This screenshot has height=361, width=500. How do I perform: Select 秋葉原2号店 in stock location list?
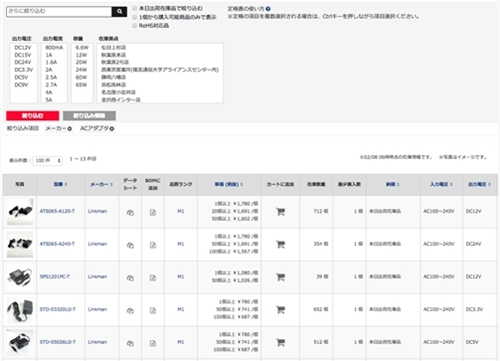tap(115, 62)
